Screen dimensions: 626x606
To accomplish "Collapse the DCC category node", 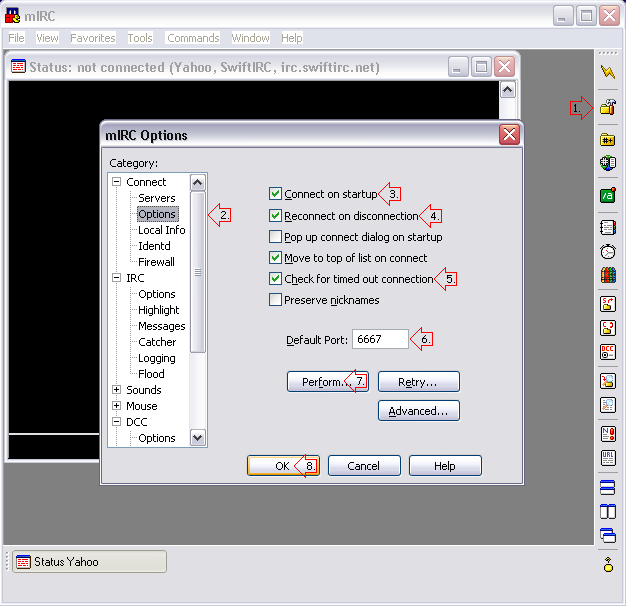I will click(x=117, y=422).
